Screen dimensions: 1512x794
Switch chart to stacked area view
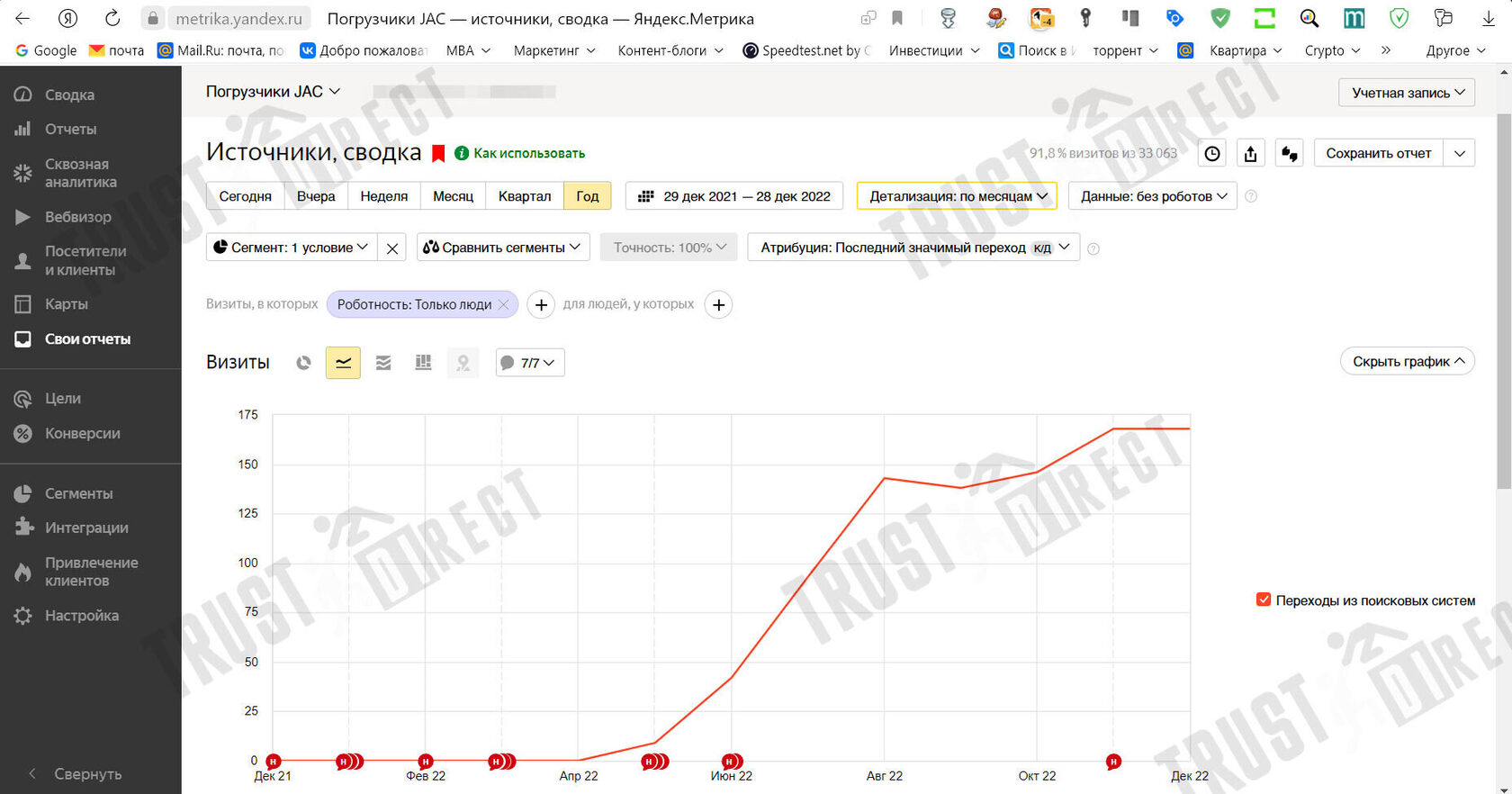pos(383,363)
